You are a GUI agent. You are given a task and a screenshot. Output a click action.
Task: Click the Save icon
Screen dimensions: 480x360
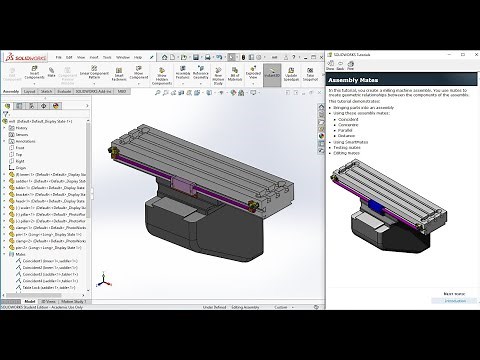(x=196, y=57)
